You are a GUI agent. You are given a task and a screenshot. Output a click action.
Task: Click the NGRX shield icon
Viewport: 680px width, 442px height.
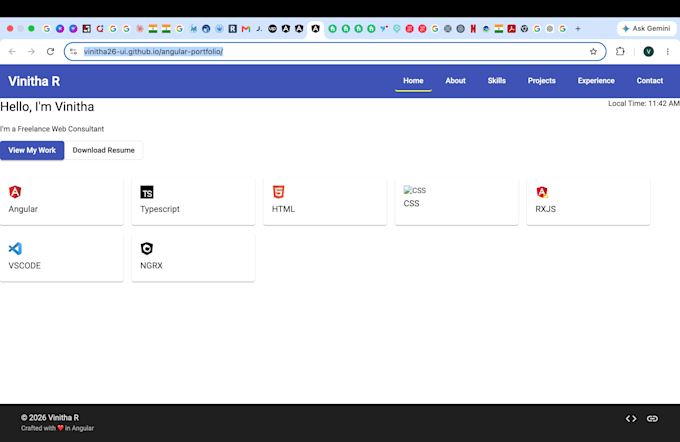pyautogui.click(x=147, y=249)
